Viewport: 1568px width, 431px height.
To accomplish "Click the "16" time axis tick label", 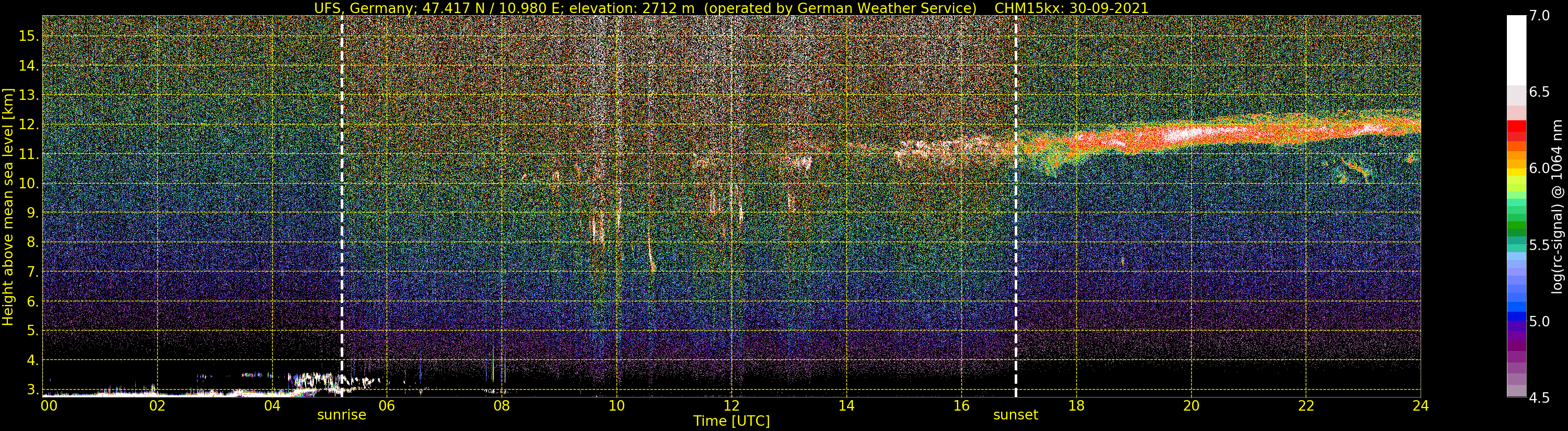I will pyautogui.click(x=960, y=405).
